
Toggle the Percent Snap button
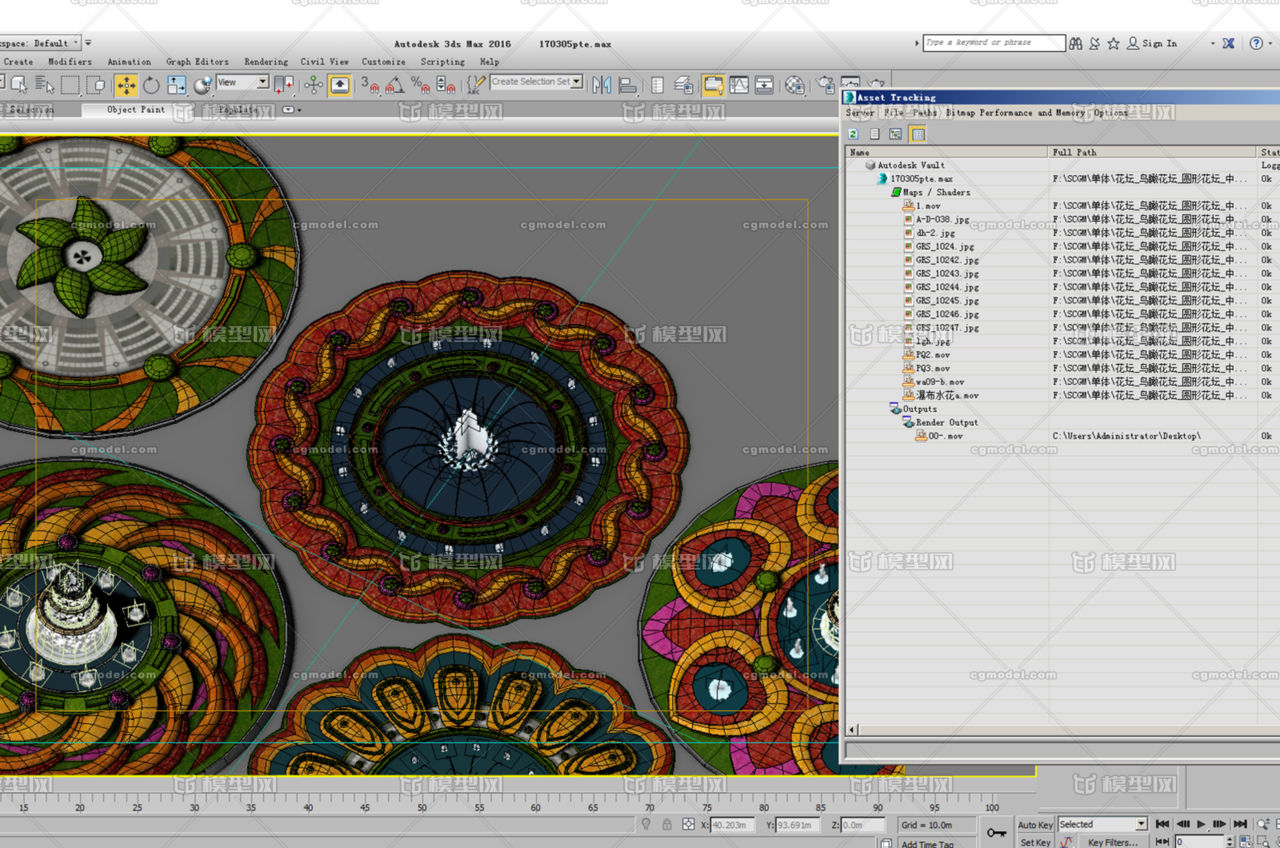coord(420,85)
